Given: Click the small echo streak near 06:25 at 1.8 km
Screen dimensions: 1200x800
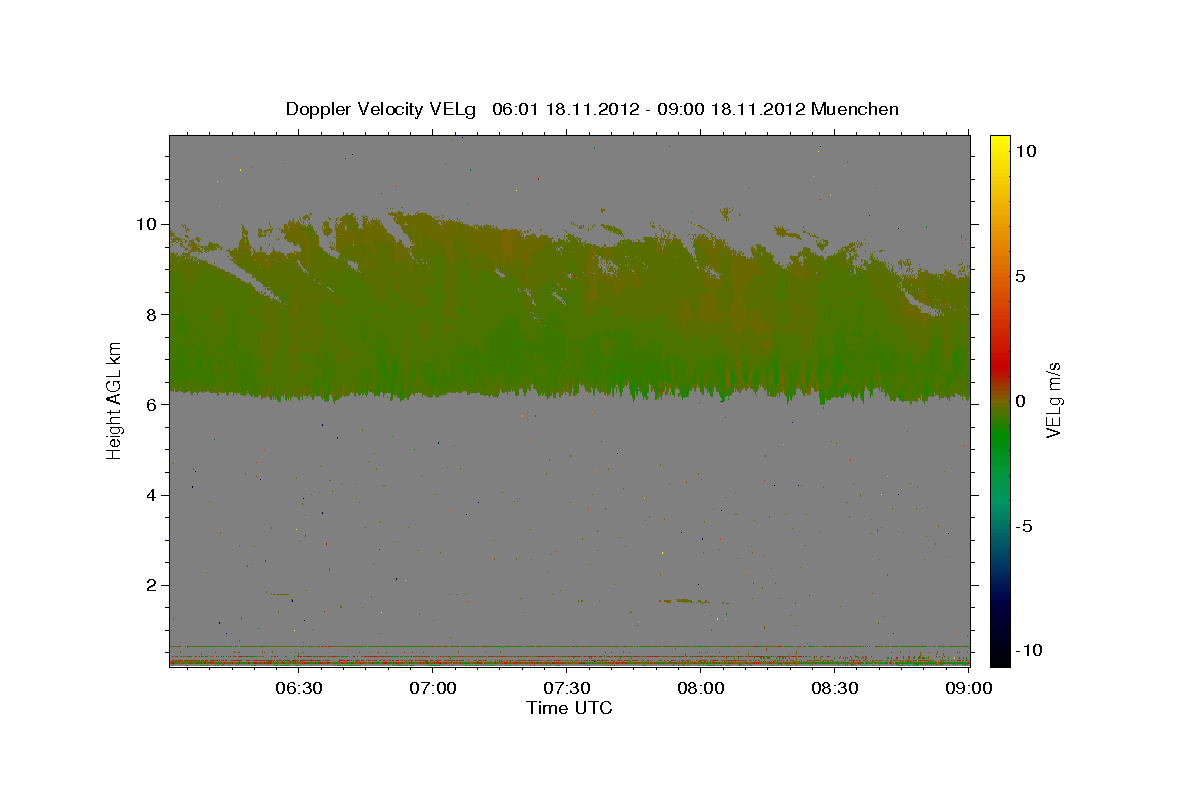Looking at the screenshot, I should point(278,593).
